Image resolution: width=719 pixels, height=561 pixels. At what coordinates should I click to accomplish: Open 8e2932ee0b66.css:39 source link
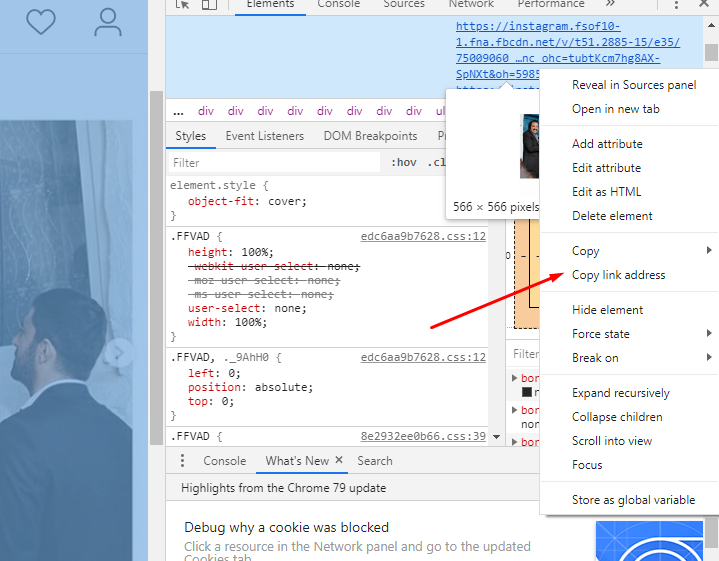(x=423, y=436)
